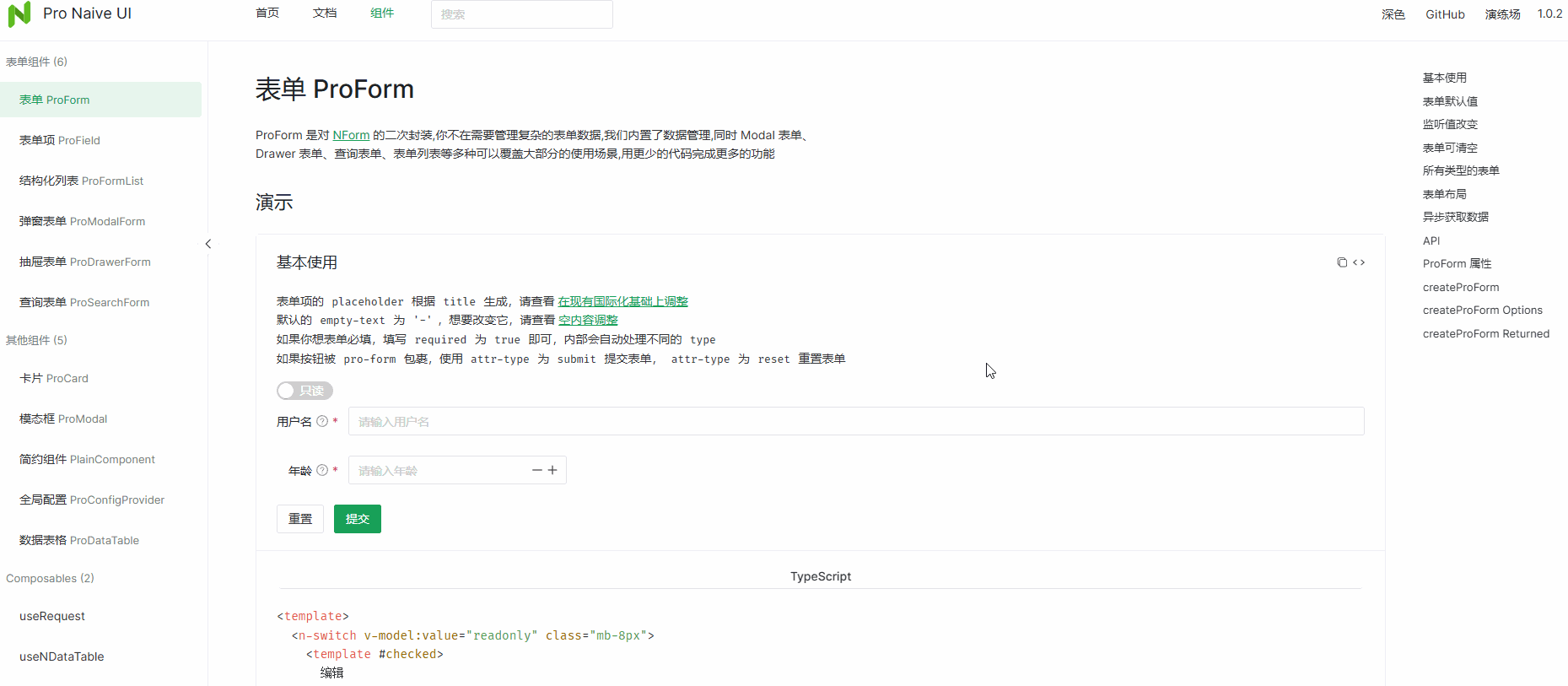Jump to API anchor
1568x686 pixels.
(x=1431, y=240)
